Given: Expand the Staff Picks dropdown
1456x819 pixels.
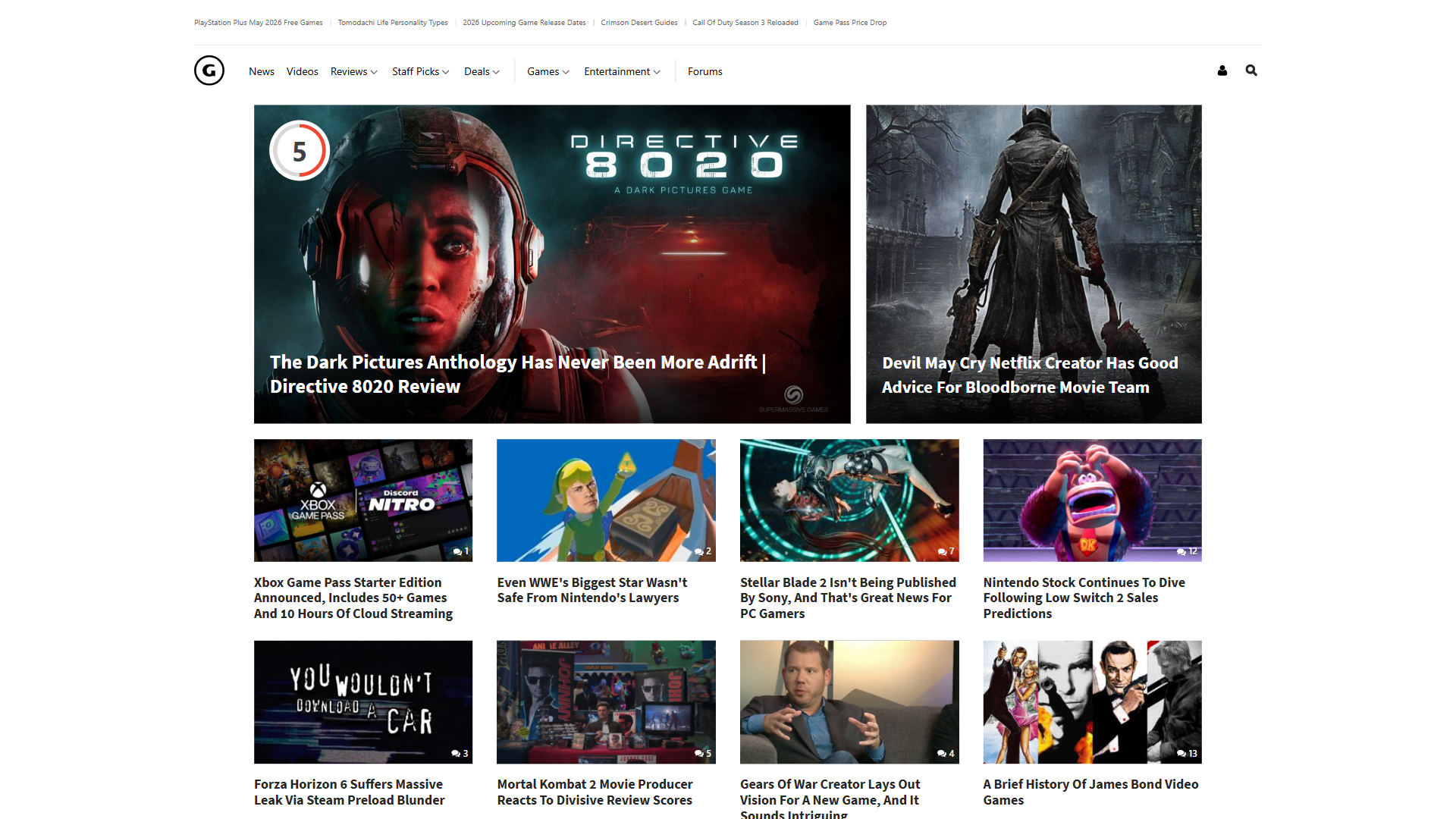Looking at the screenshot, I should tap(421, 71).
